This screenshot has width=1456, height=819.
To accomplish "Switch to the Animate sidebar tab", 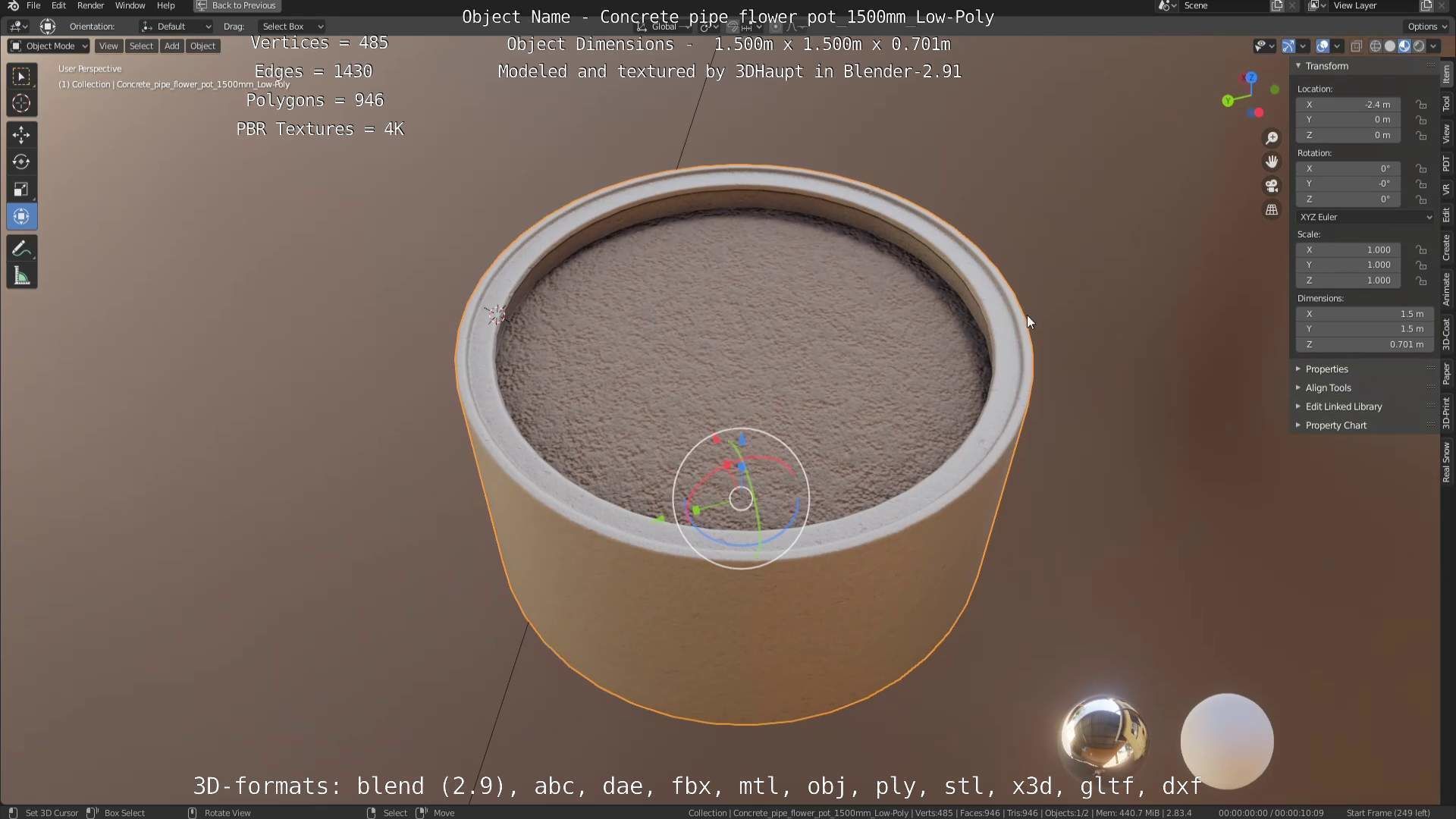I will tap(1447, 289).
